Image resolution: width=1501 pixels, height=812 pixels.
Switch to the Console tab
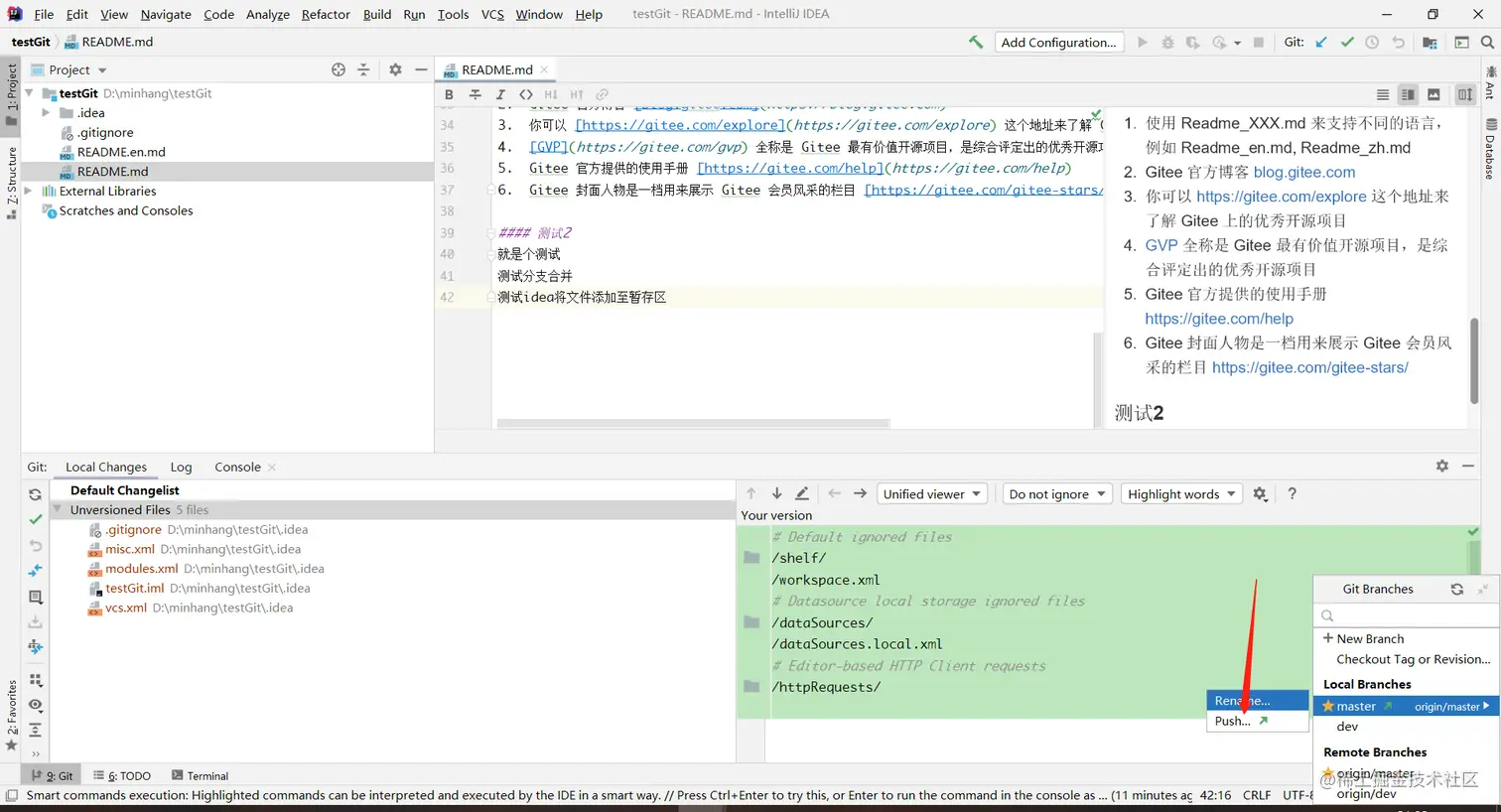pyautogui.click(x=237, y=467)
